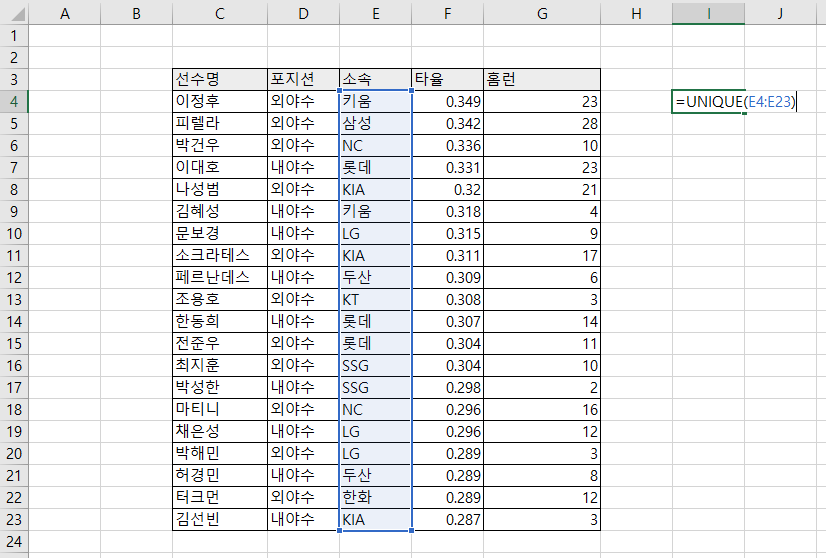Click NC team cell in 마티니 row
Image resolution: width=826 pixels, height=558 pixels.
(376, 409)
